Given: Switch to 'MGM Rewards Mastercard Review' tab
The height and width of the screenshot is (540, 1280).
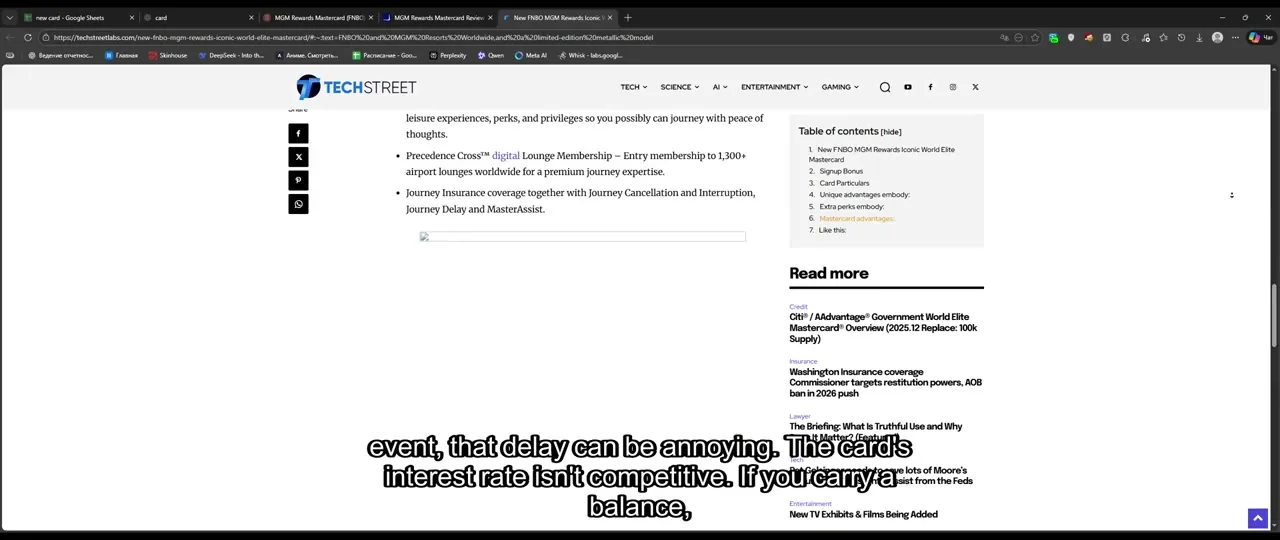Looking at the screenshot, I should (x=438, y=17).
